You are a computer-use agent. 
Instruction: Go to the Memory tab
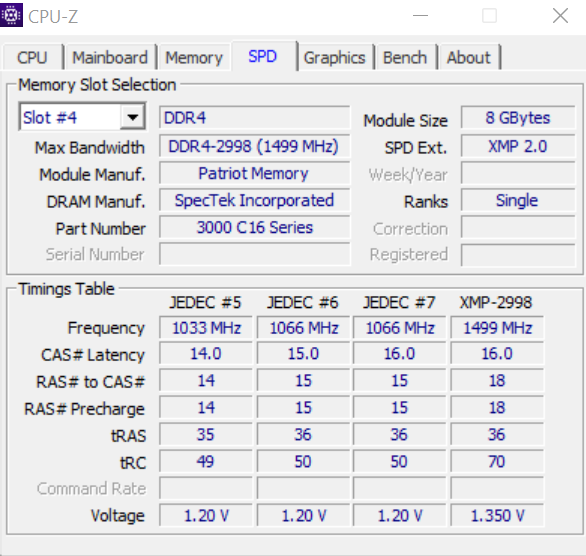(x=194, y=58)
